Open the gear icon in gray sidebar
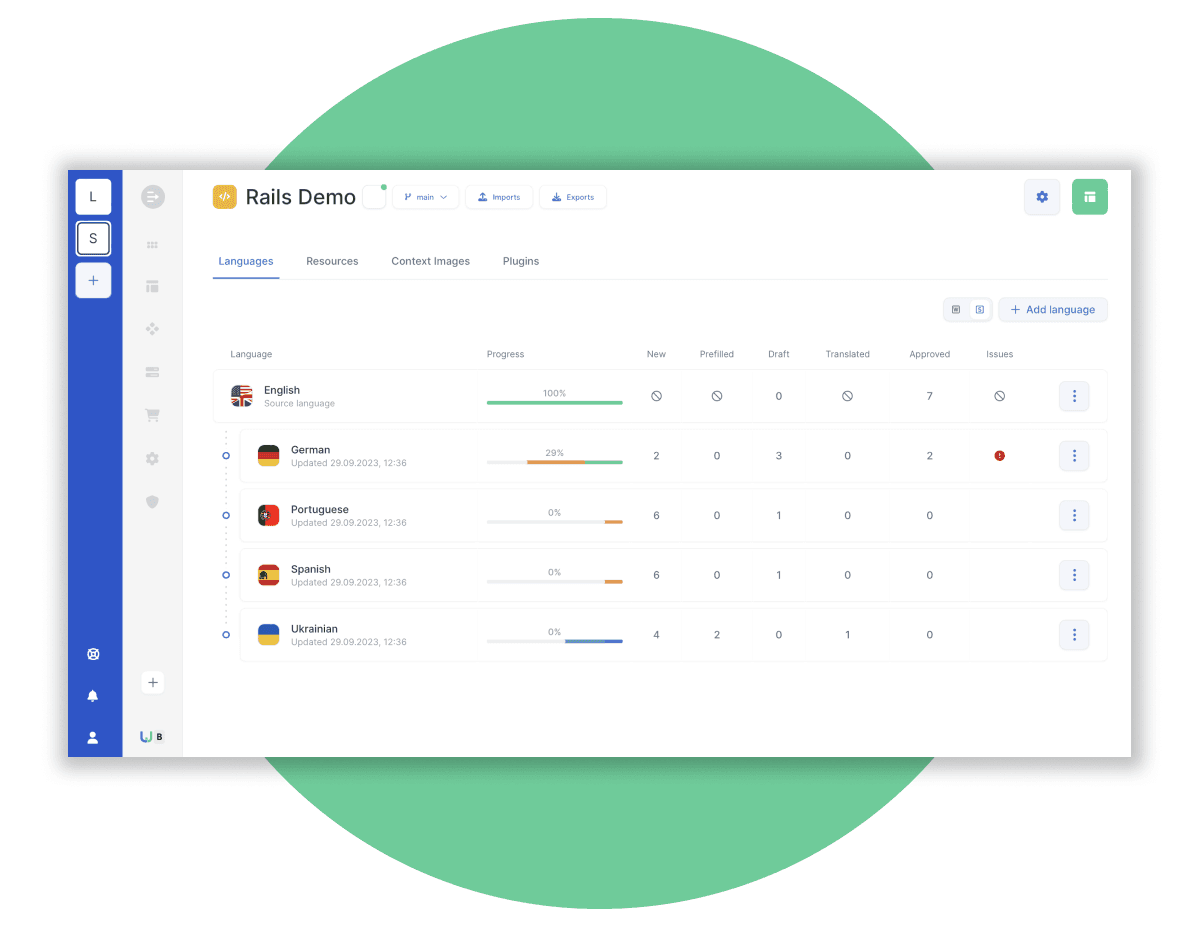 [152, 458]
